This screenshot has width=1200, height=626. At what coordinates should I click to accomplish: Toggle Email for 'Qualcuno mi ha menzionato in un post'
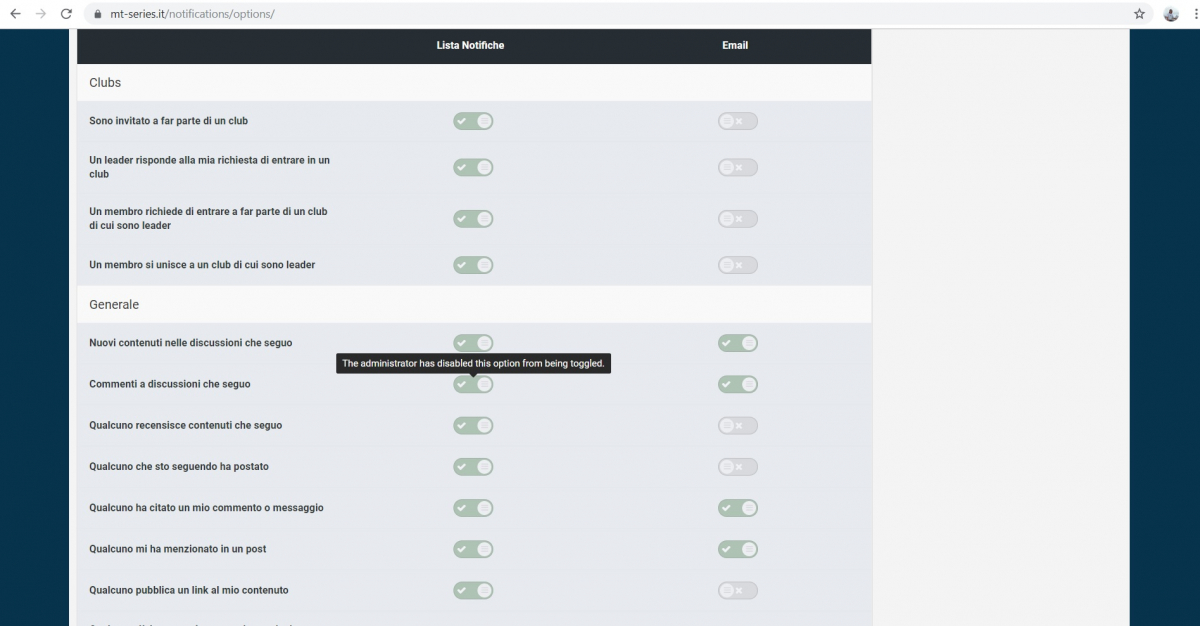738,549
